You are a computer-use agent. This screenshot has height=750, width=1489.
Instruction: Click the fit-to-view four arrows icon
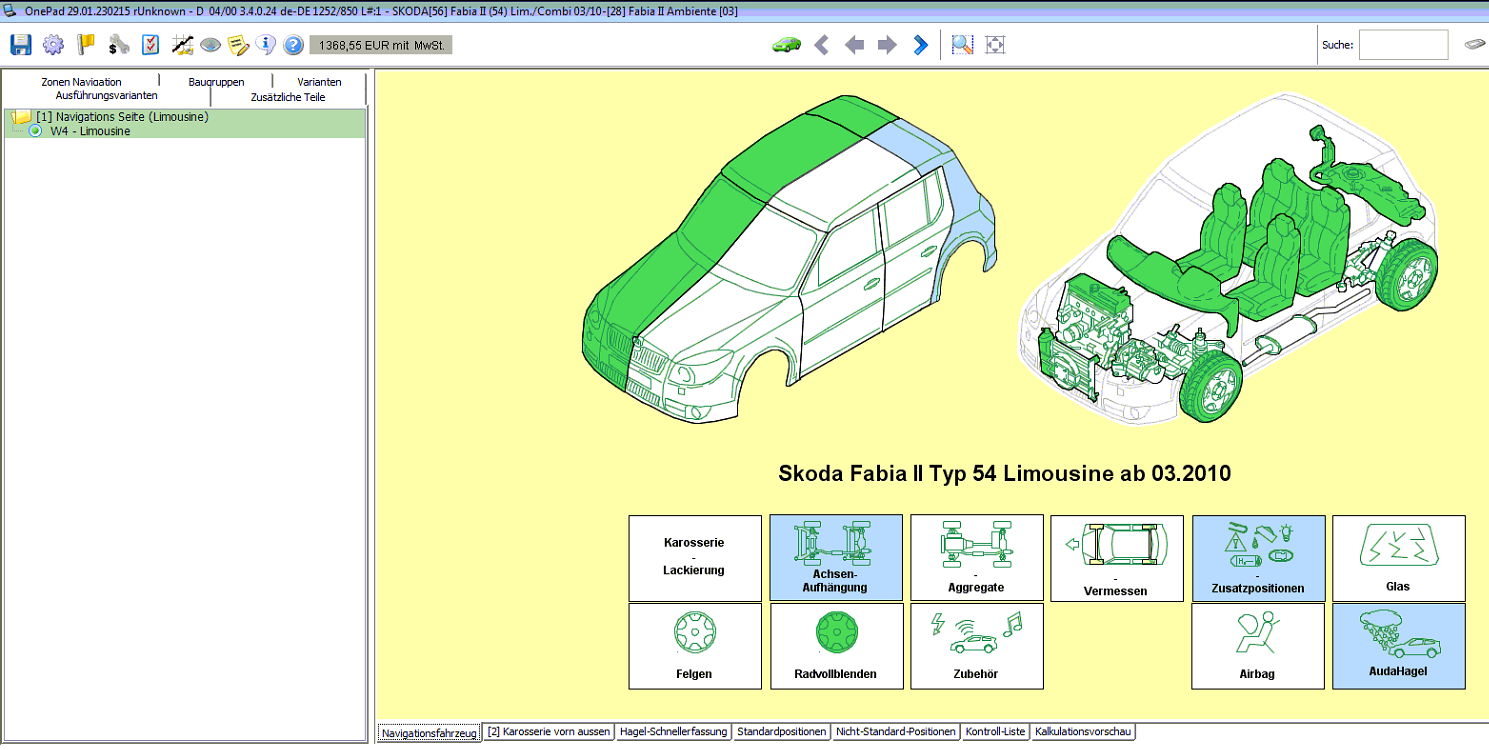coord(995,45)
